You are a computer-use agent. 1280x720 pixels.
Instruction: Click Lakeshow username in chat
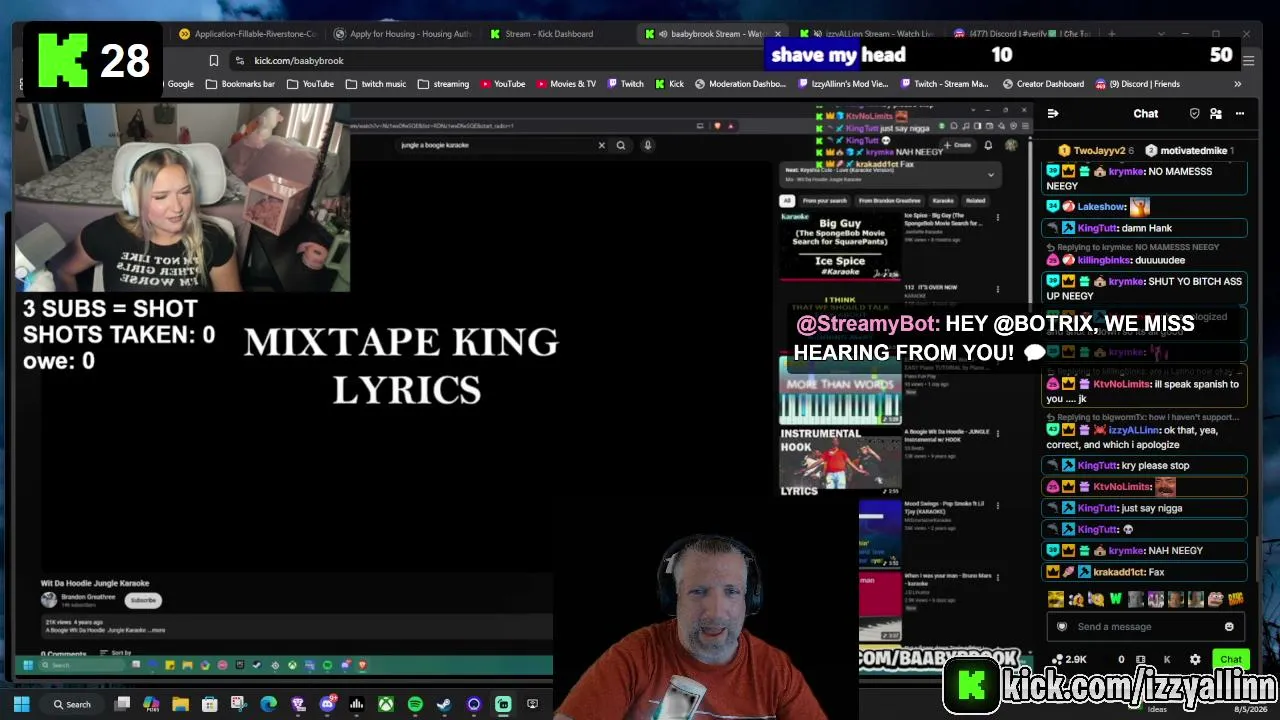click(1102, 207)
